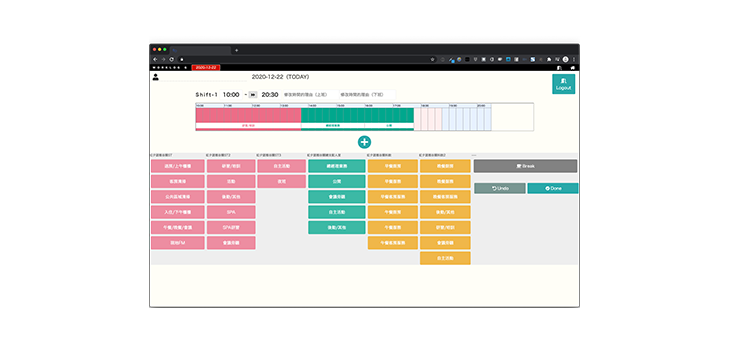Screen dimensions: 730x360
Task: Click the clock-out (下班) reason input field
Action: tap(367, 95)
